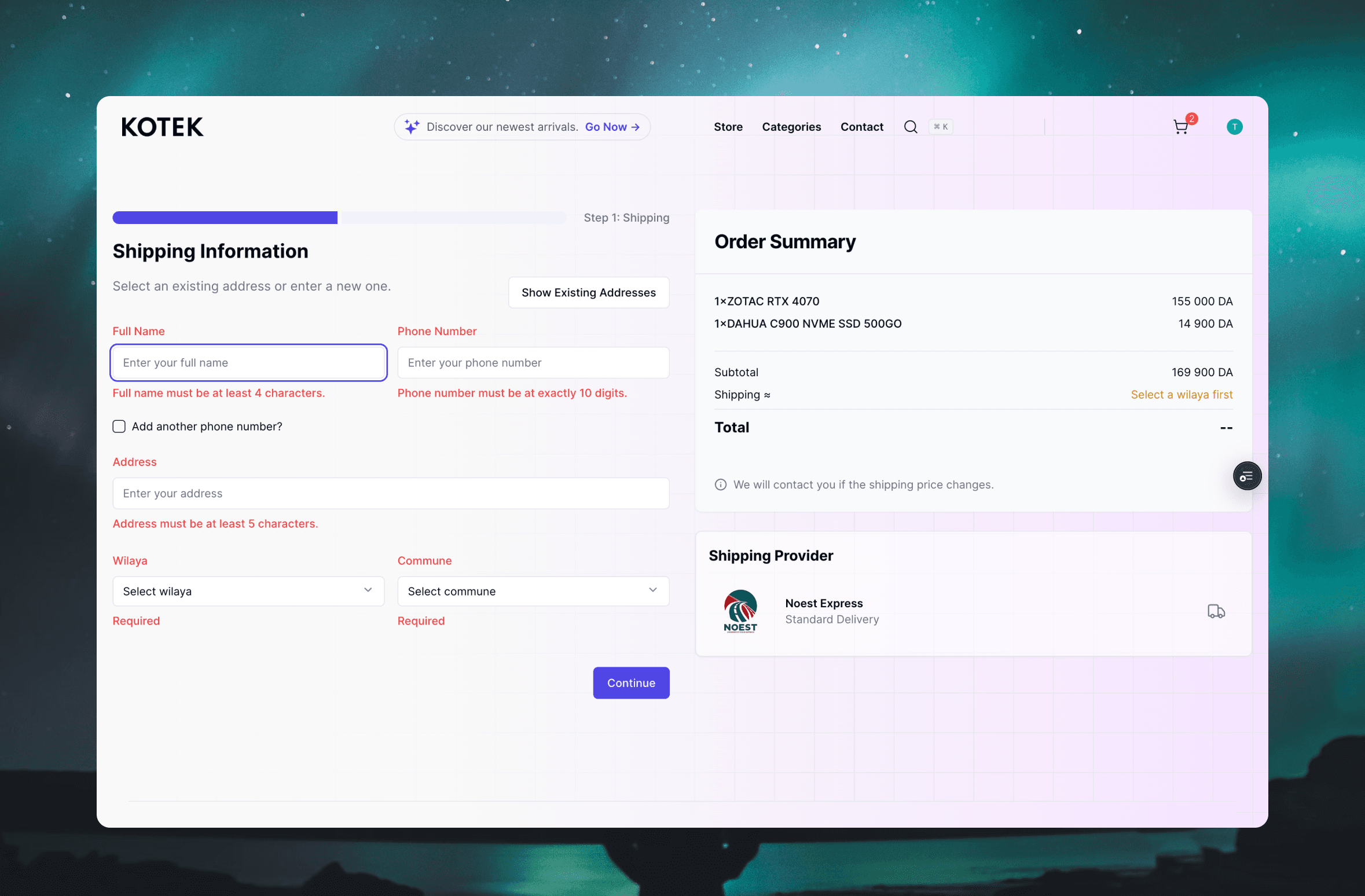Toggle Add another phone number checkbox
Viewport: 1365px width, 896px height.
tap(119, 427)
